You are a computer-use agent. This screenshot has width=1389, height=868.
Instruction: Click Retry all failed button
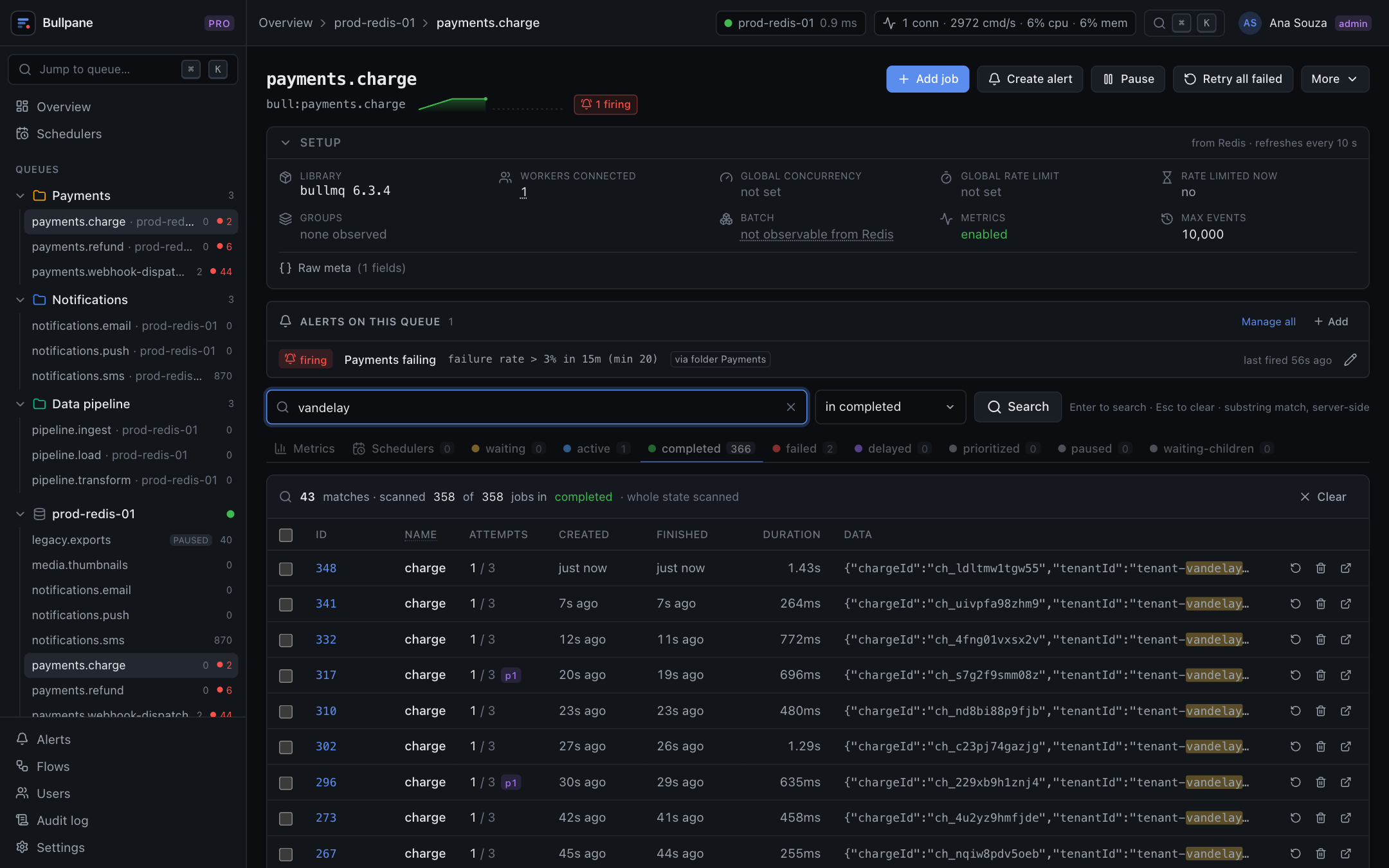pyautogui.click(x=1233, y=79)
